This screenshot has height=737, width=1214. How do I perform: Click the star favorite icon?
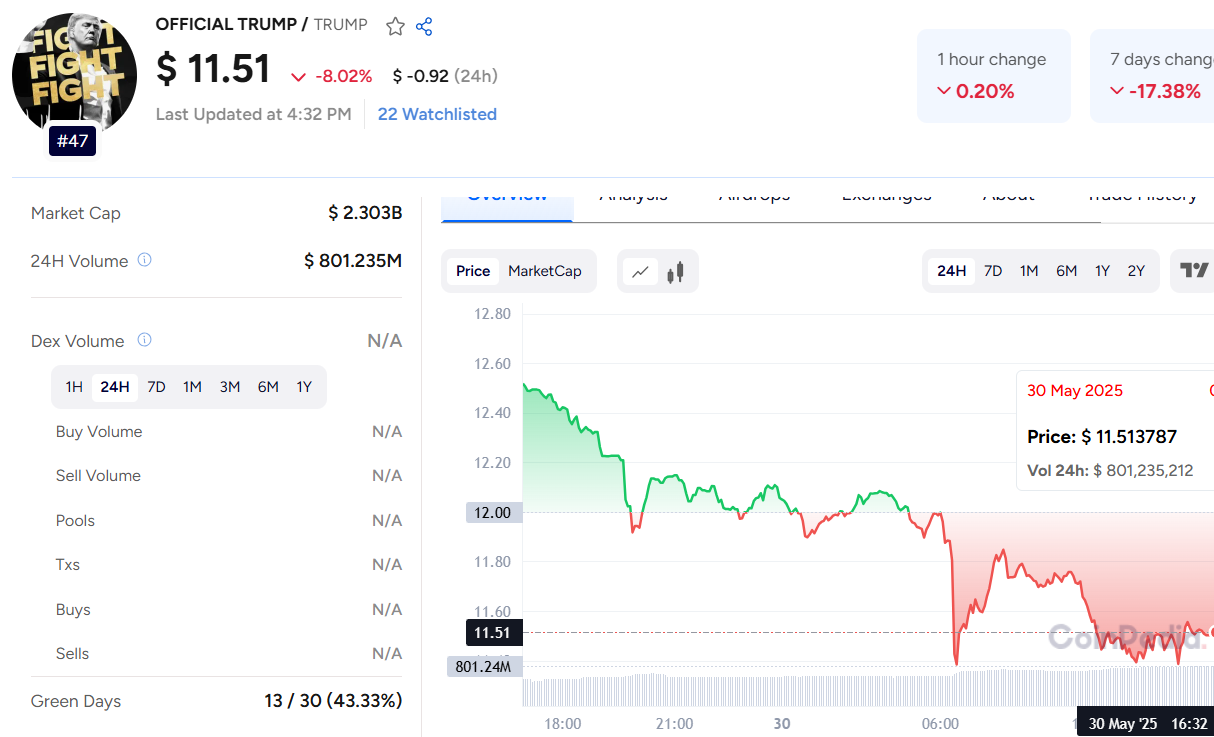395,27
